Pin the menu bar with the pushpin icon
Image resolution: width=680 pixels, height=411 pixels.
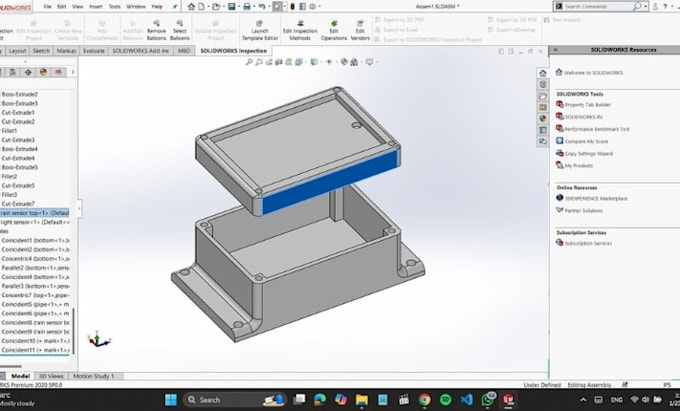click(x=175, y=7)
